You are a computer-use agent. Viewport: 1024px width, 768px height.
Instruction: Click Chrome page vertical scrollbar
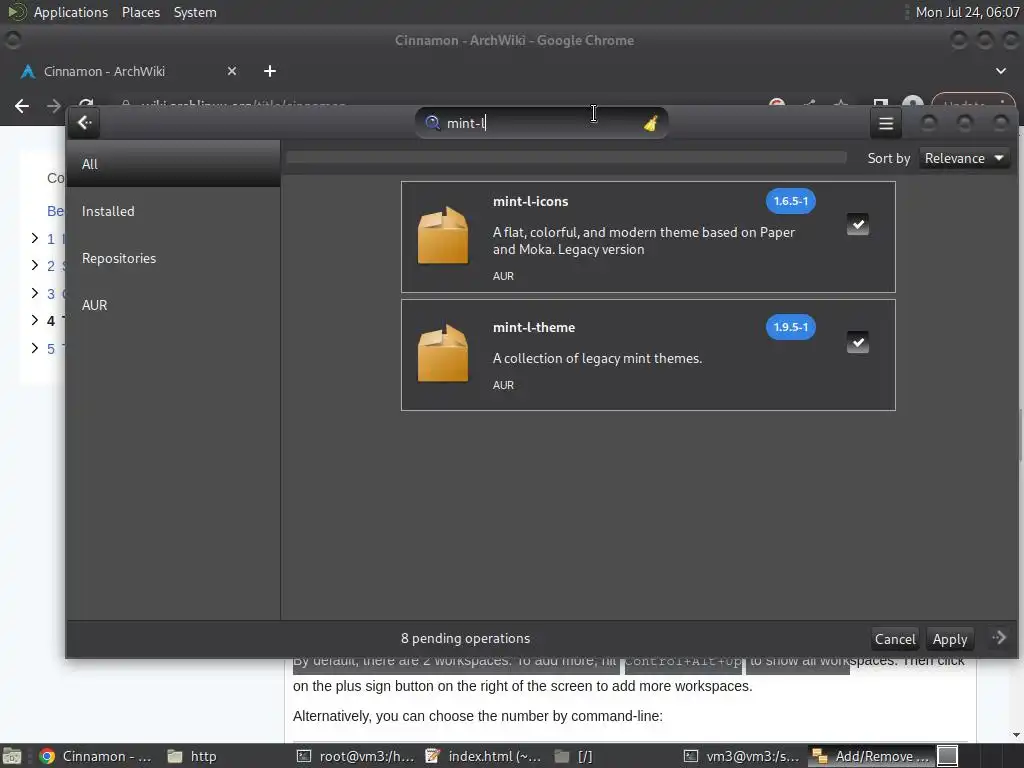point(1019,434)
